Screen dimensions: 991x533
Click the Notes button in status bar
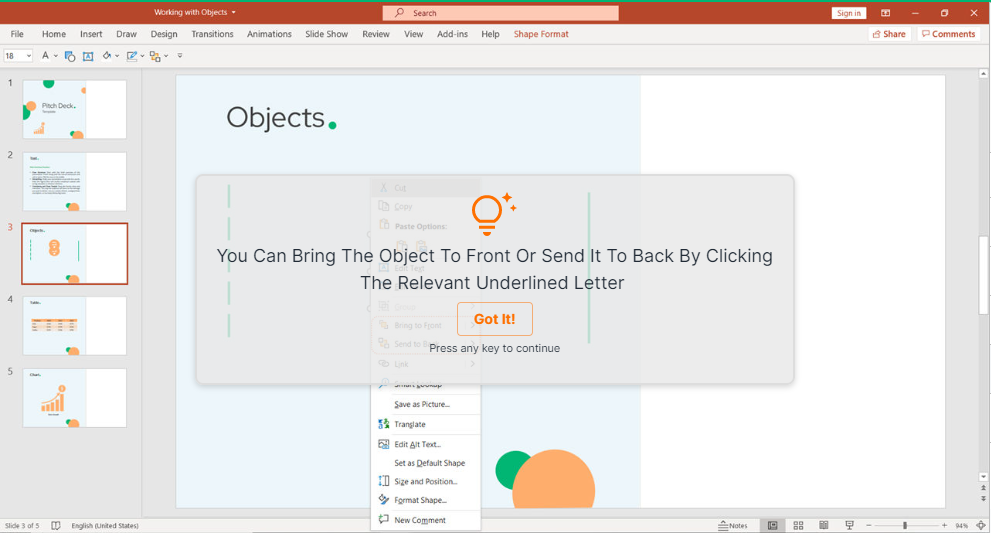click(x=733, y=525)
